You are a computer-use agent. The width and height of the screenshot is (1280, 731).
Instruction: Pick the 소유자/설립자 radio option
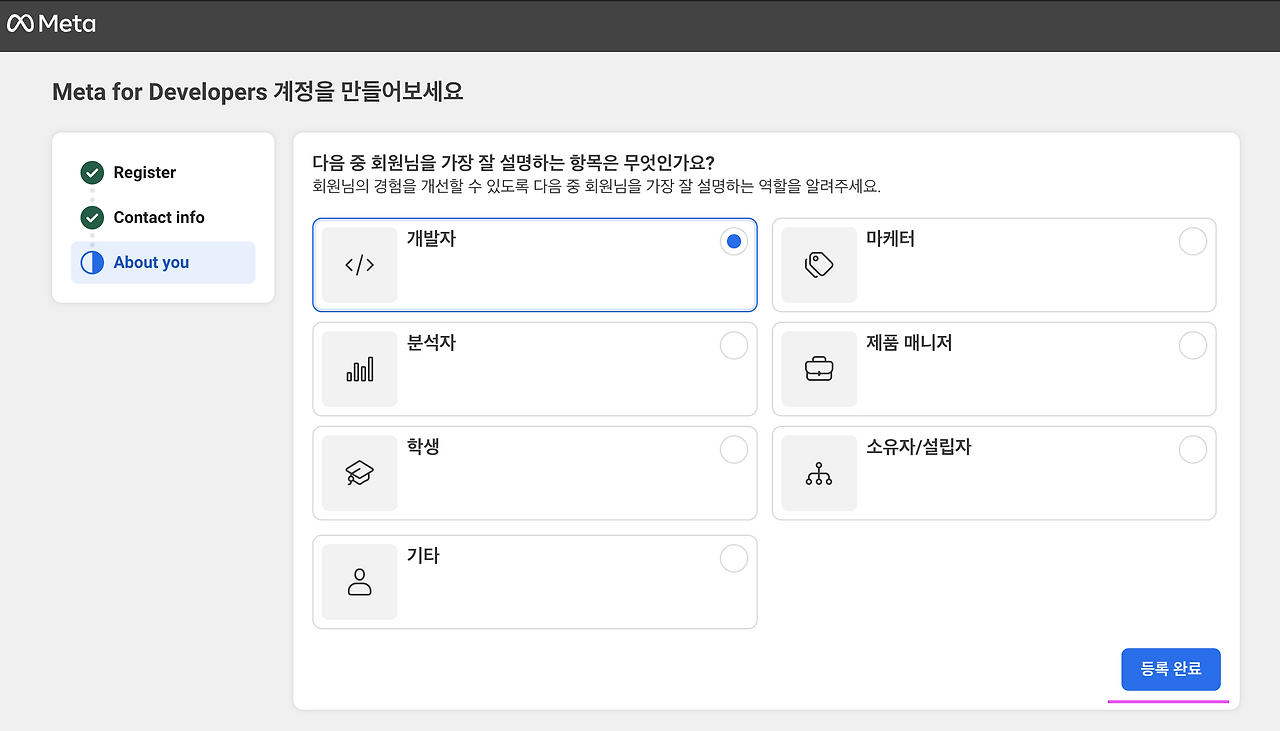(x=1193, y=450)
